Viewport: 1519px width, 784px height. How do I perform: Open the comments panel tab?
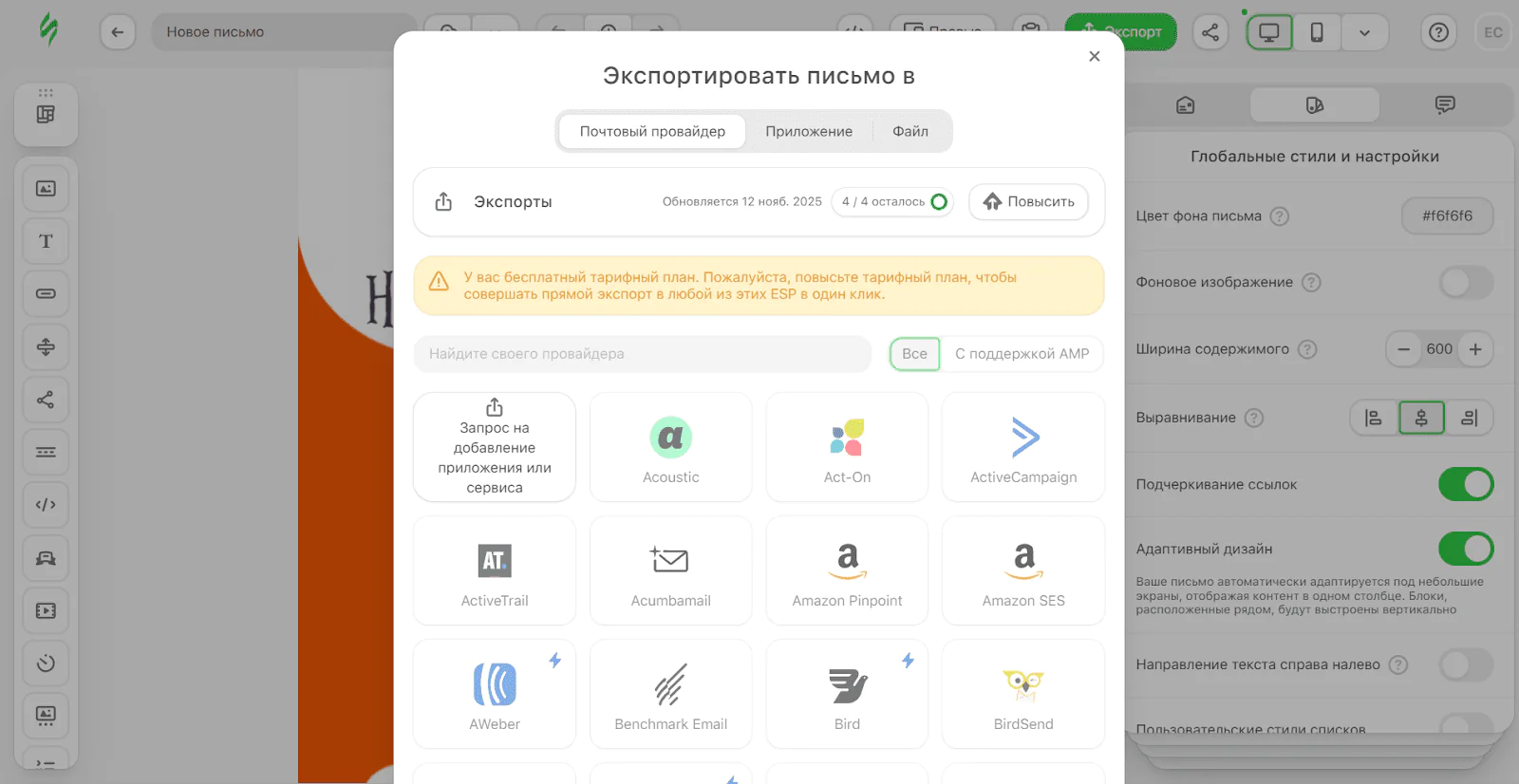[1445, 104]
